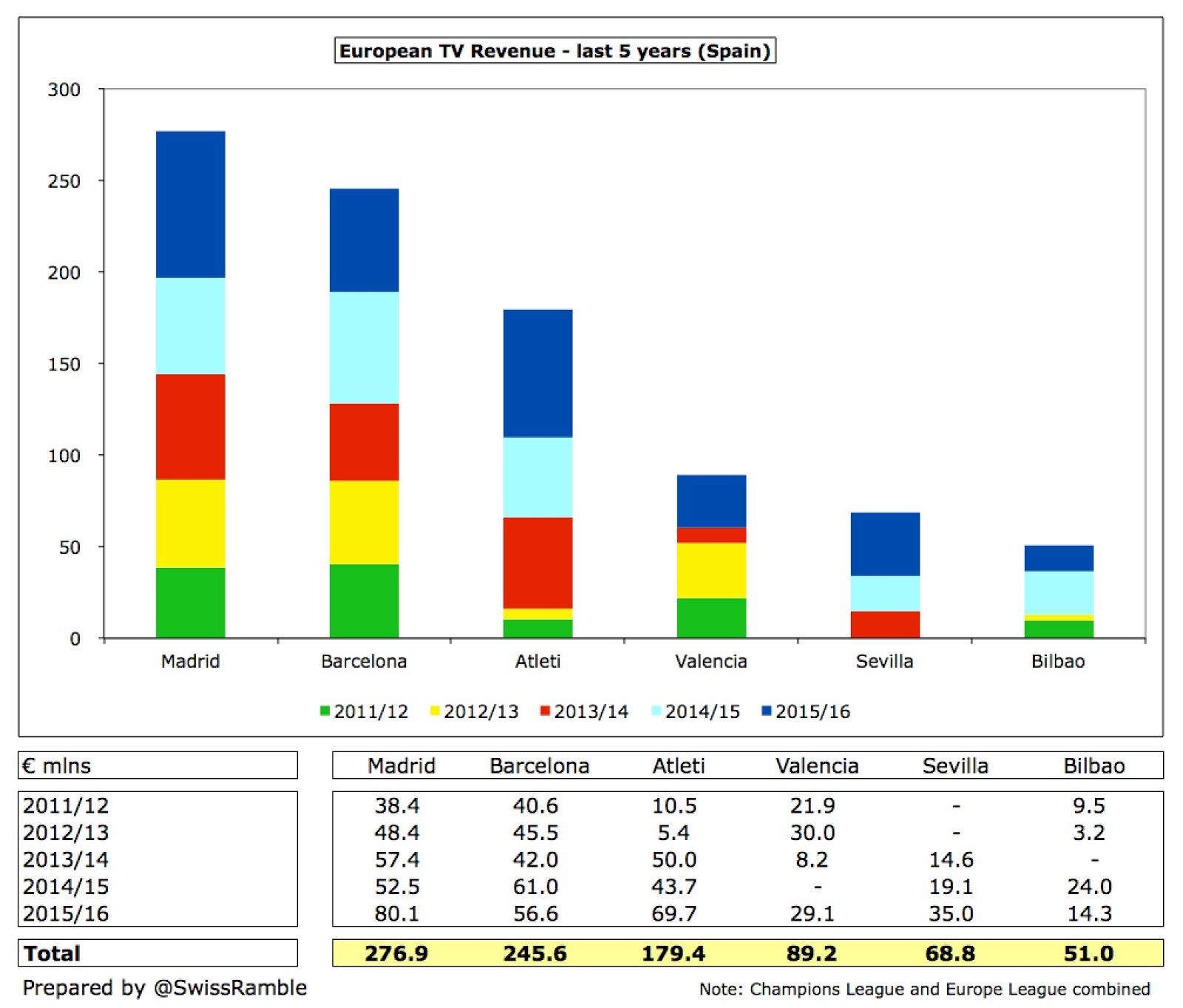Viewport: 1183px width, 1008px height.
Task: Click Barcelona's green 2011/12 bar segment
Action: [365, 601]
